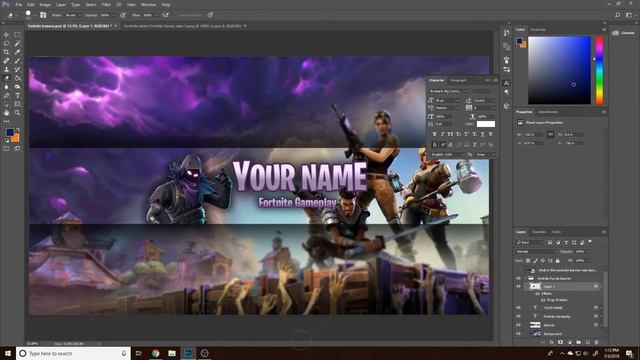Click lock image pixels brush icon

pos(535,260)
